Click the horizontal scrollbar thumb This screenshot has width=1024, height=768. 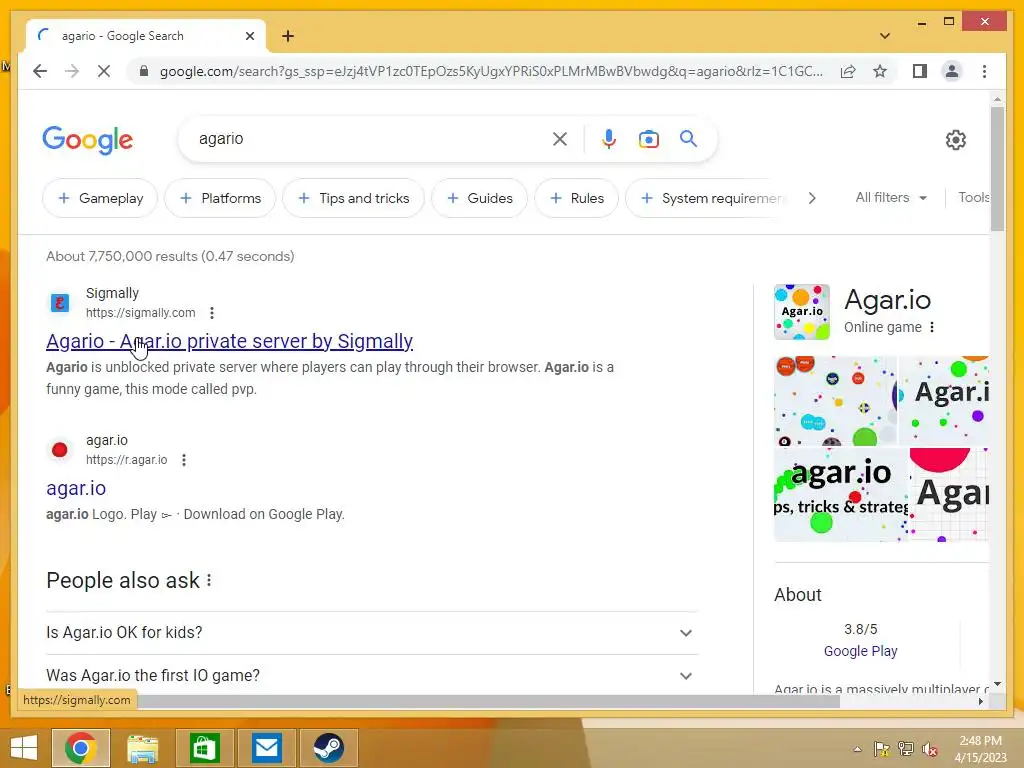488,701
